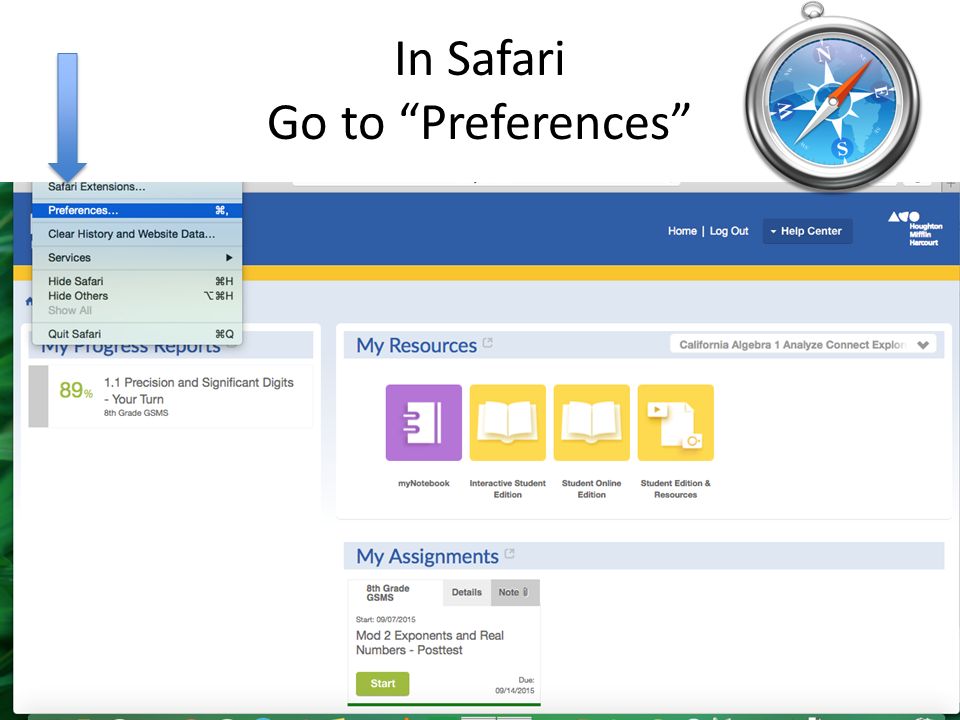Click the Interactive Student Edition label
Viewport: 960px width, 720px height.
508,489
